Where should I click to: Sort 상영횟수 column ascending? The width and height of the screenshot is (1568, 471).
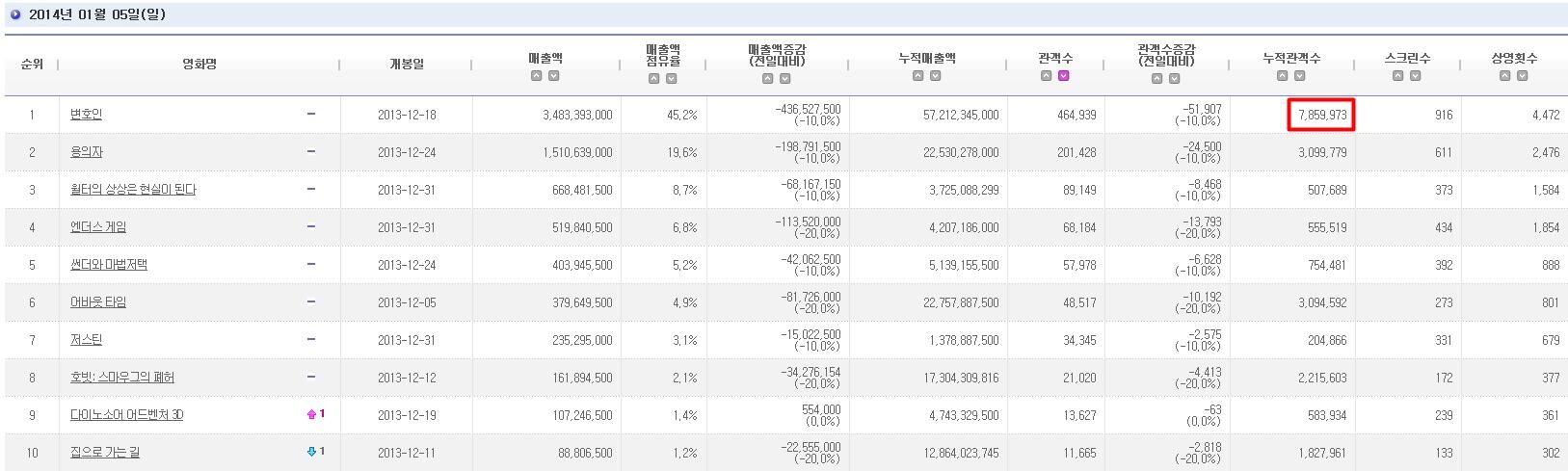1505,76
